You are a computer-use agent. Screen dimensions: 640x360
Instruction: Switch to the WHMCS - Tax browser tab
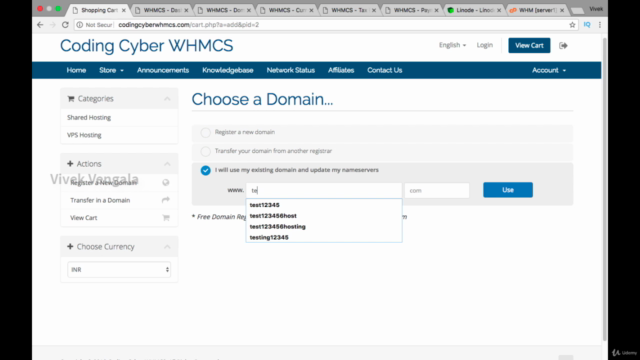349,10
